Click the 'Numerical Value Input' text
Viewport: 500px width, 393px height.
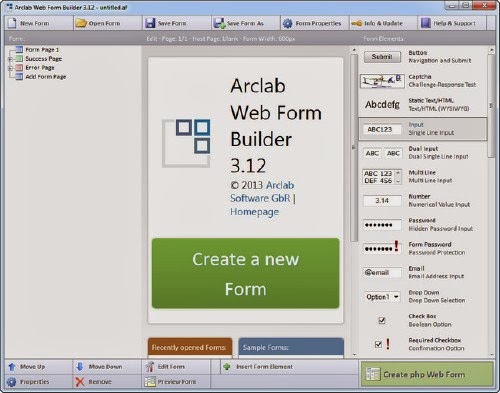coord(439,204)
